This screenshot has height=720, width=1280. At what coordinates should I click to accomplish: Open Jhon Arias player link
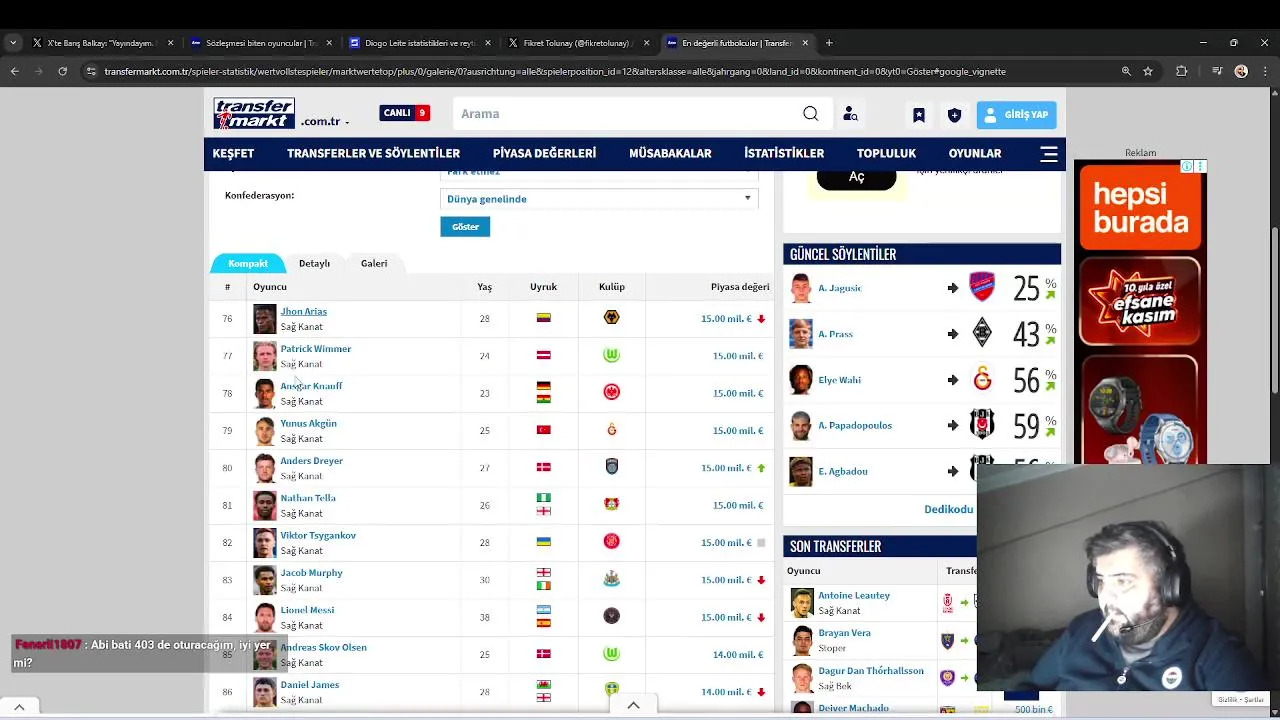[303, 311]
